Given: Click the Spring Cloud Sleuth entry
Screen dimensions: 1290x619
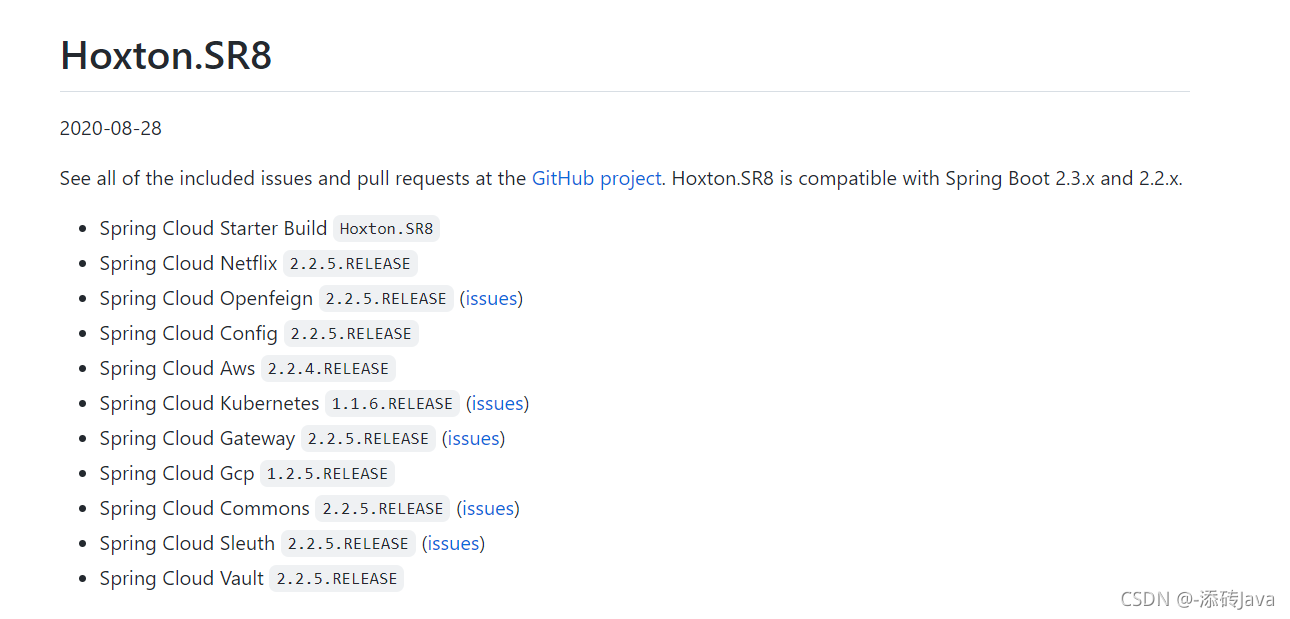Looking at the screenshot, I should coord(186,543).
